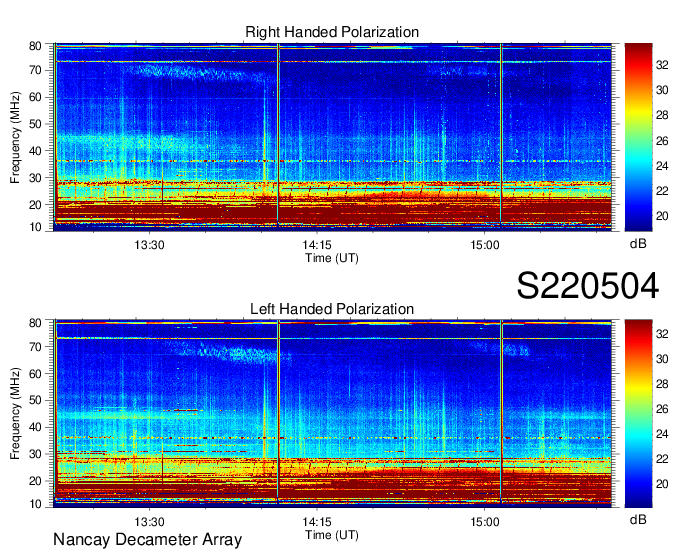
Task: Click the 15:00 tick label under the top plot
Action: 484,245
